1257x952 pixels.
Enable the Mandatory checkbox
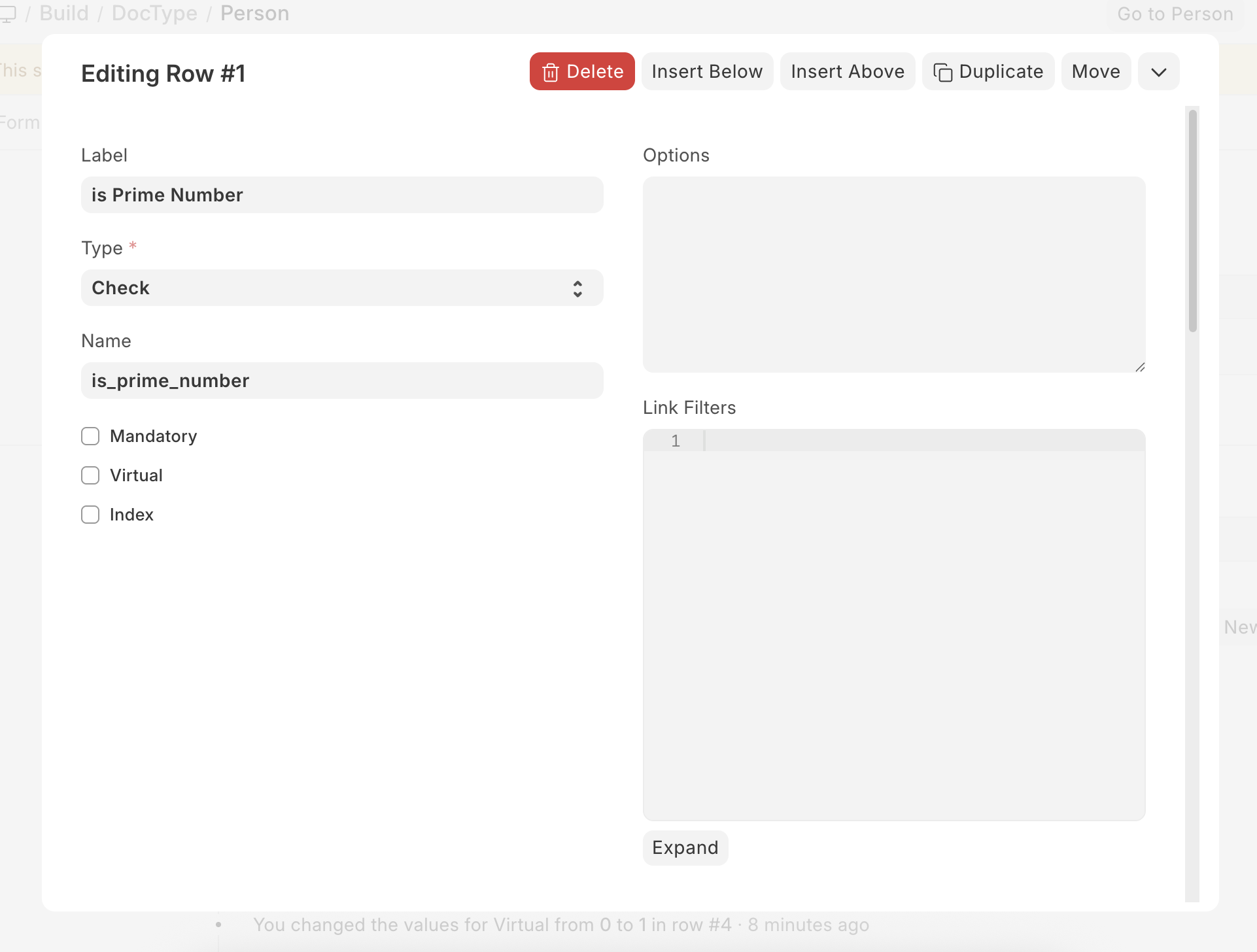90,436
